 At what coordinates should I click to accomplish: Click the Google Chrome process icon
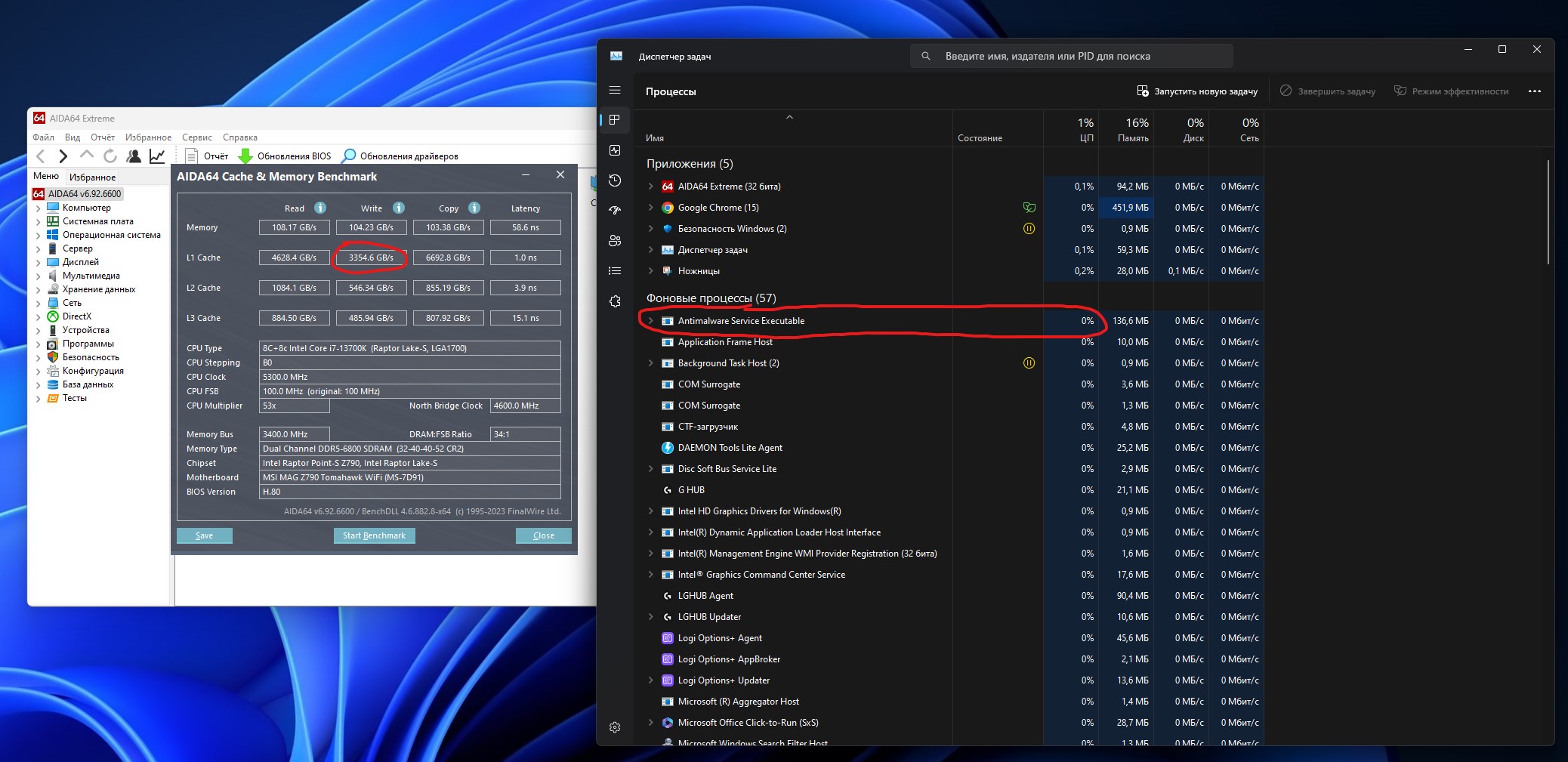[668, 208]
